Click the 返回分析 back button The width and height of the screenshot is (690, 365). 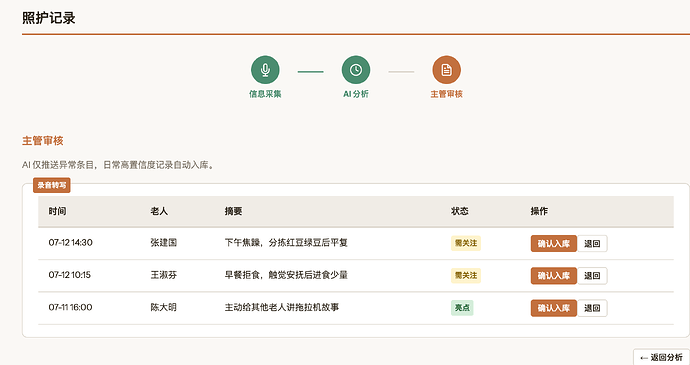pos(661,357)
